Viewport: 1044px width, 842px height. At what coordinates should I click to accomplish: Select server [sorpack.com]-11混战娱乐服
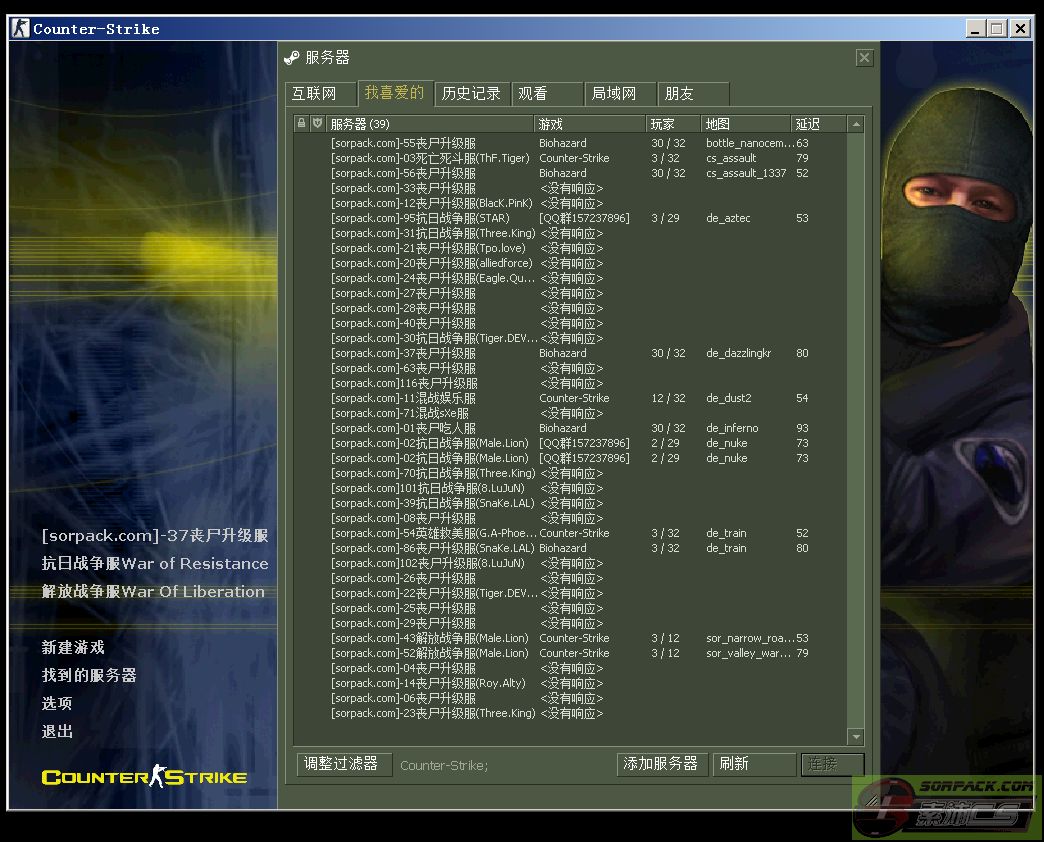(570, 398)
